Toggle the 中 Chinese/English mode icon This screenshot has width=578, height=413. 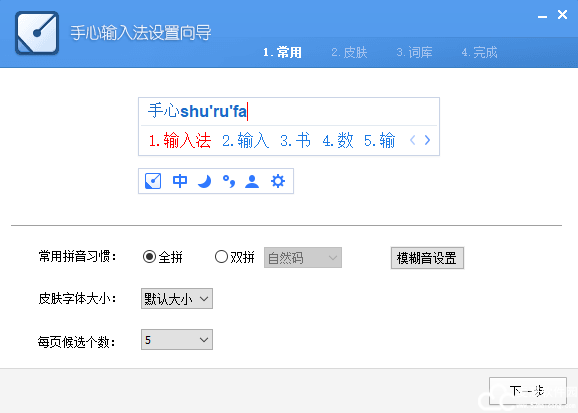[180, 181]
